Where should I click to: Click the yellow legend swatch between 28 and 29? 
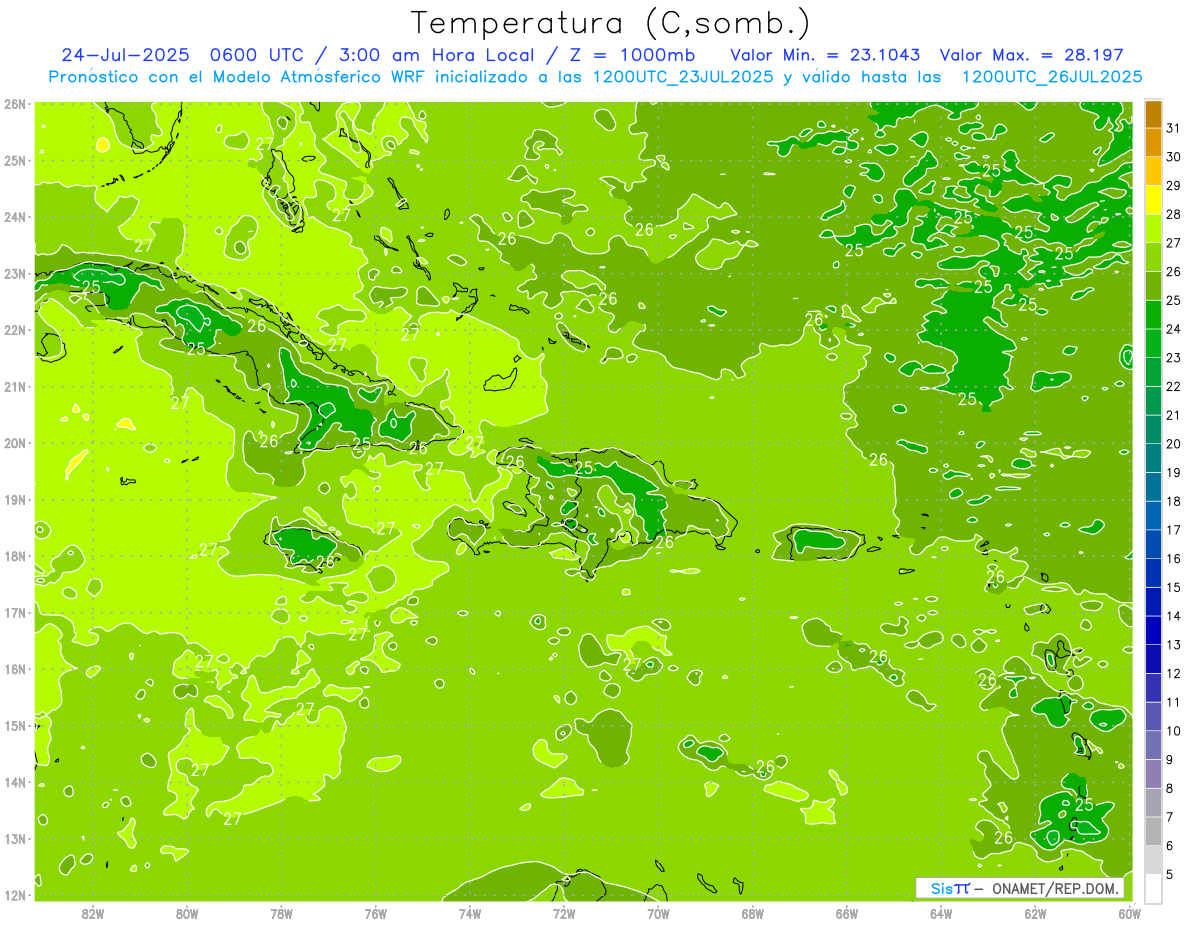pyautogui.click(x=1153, y=200)
